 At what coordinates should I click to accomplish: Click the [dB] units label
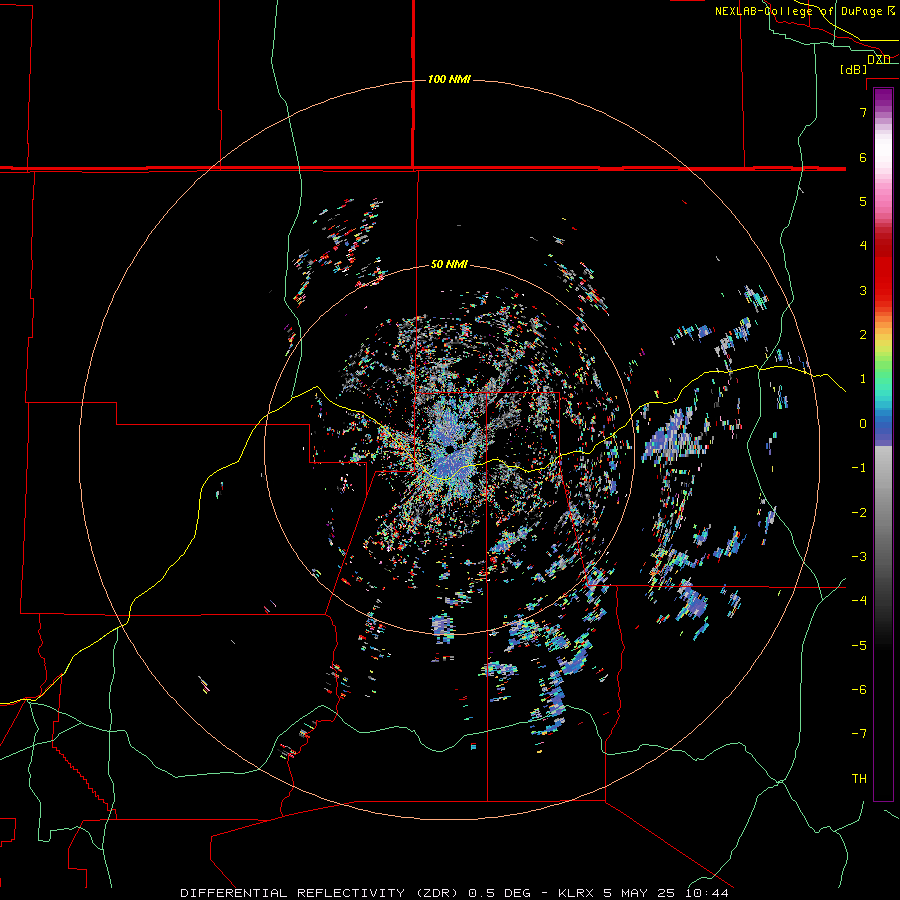(x=854, y=69)
